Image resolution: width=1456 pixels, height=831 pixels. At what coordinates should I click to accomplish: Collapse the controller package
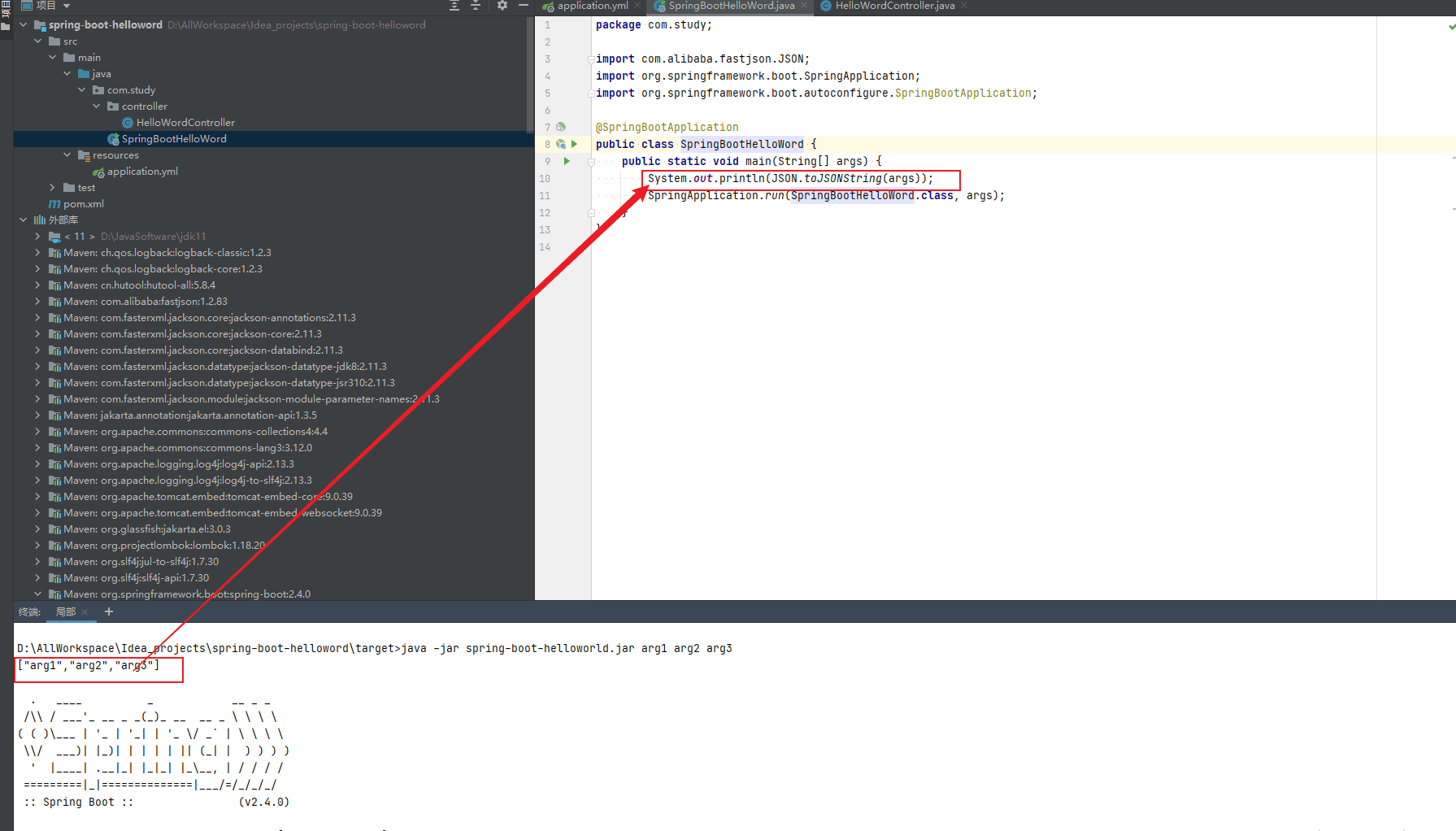coord(97,107)
